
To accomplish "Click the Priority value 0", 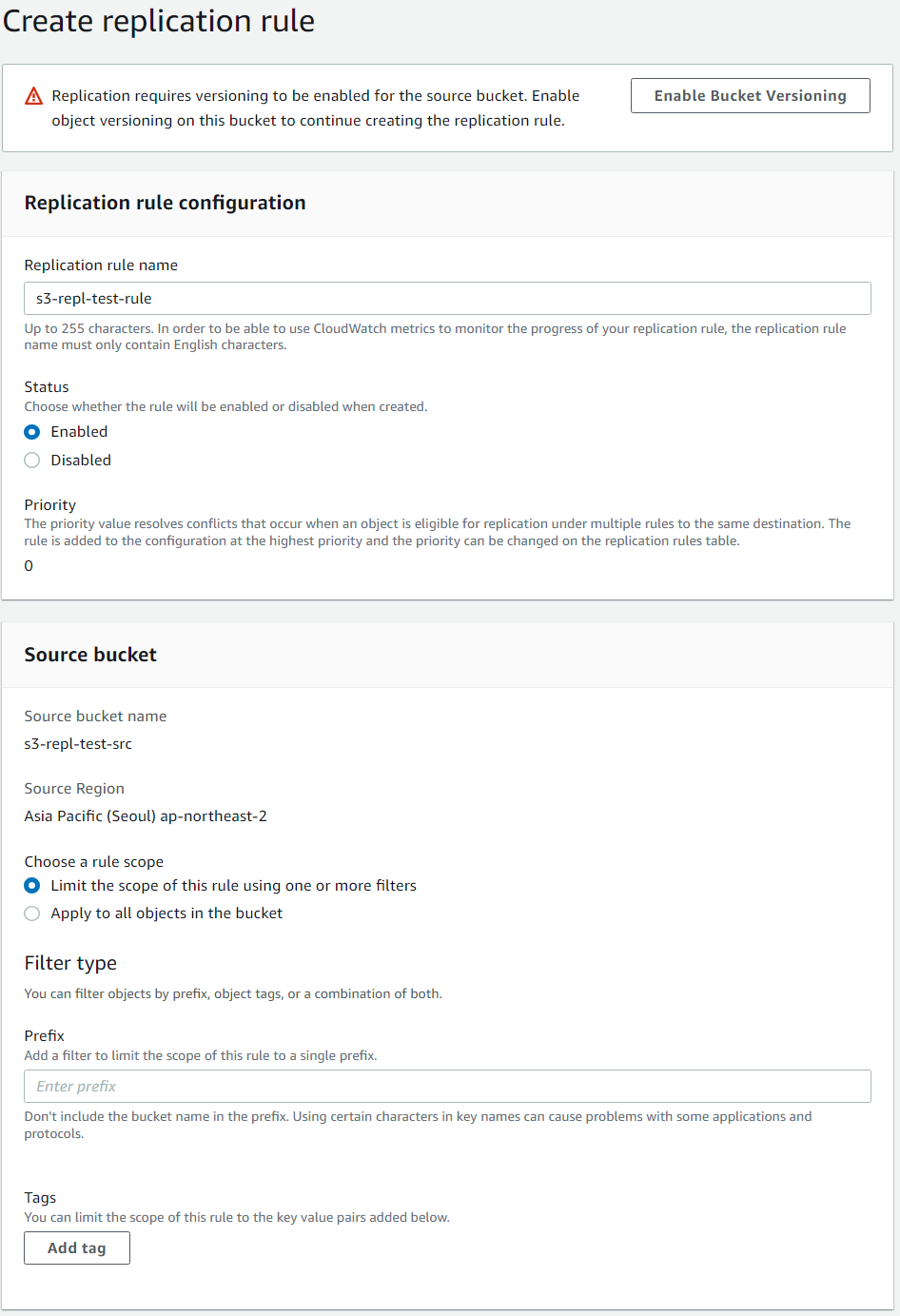I will 29,566.
